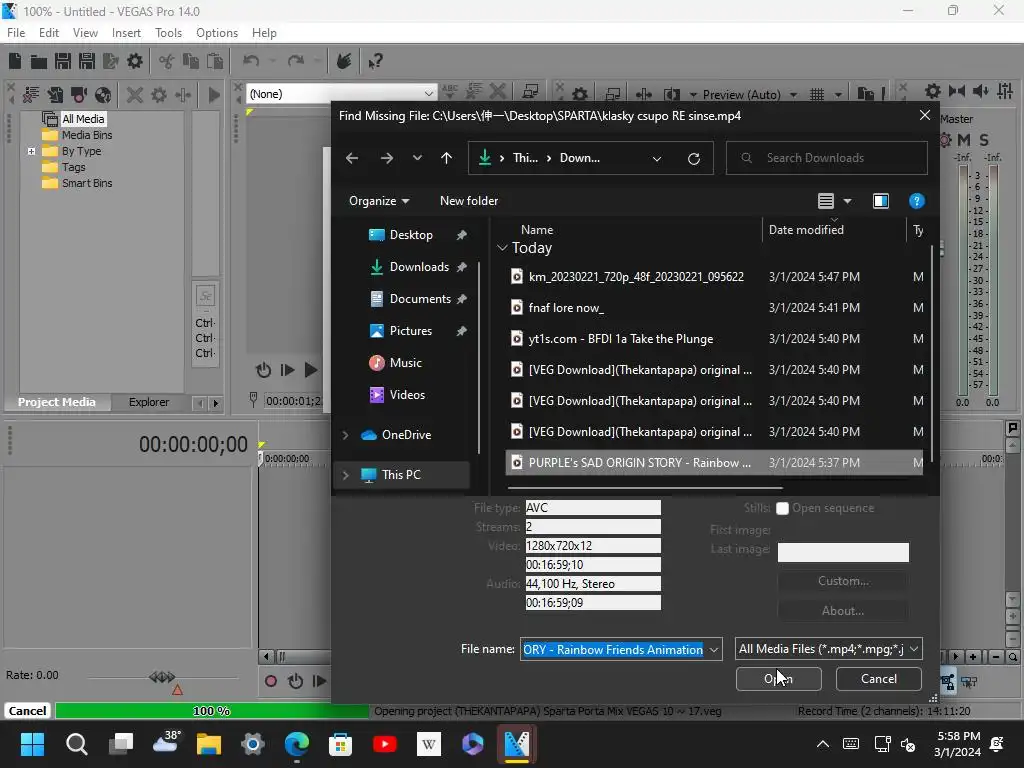Expand the By Type media bin

(x=31, y=152)
